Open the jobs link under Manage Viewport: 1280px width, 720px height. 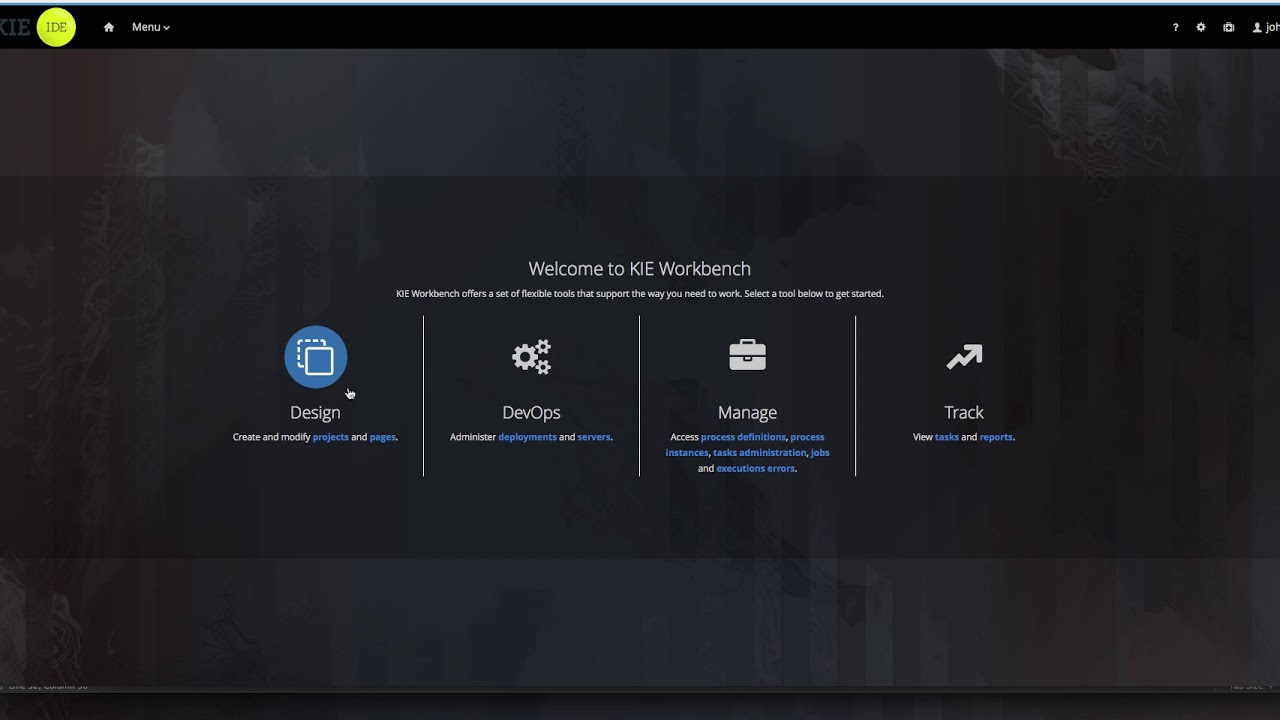point(820,453)
